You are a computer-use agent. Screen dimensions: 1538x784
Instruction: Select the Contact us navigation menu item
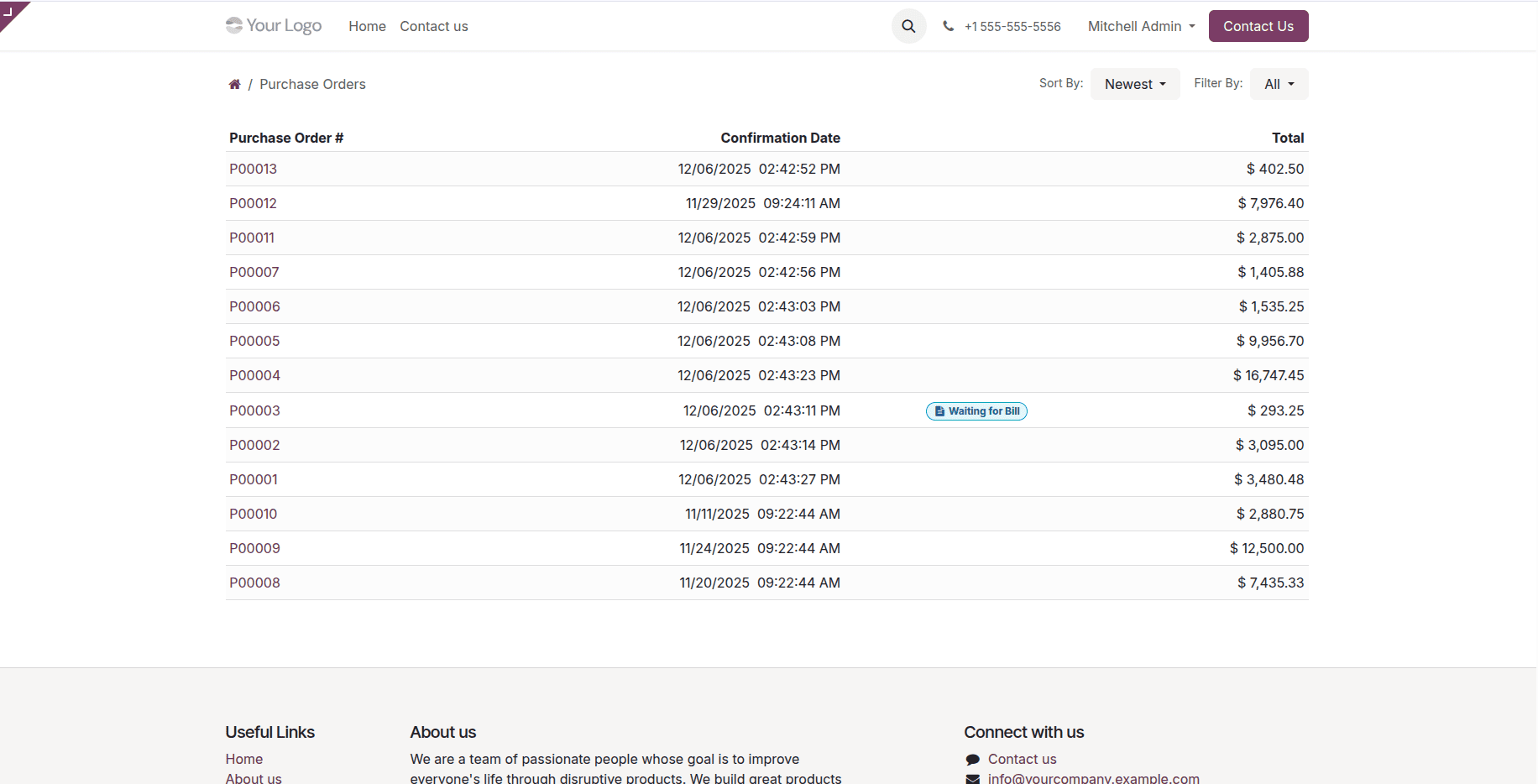pos(433,26)
